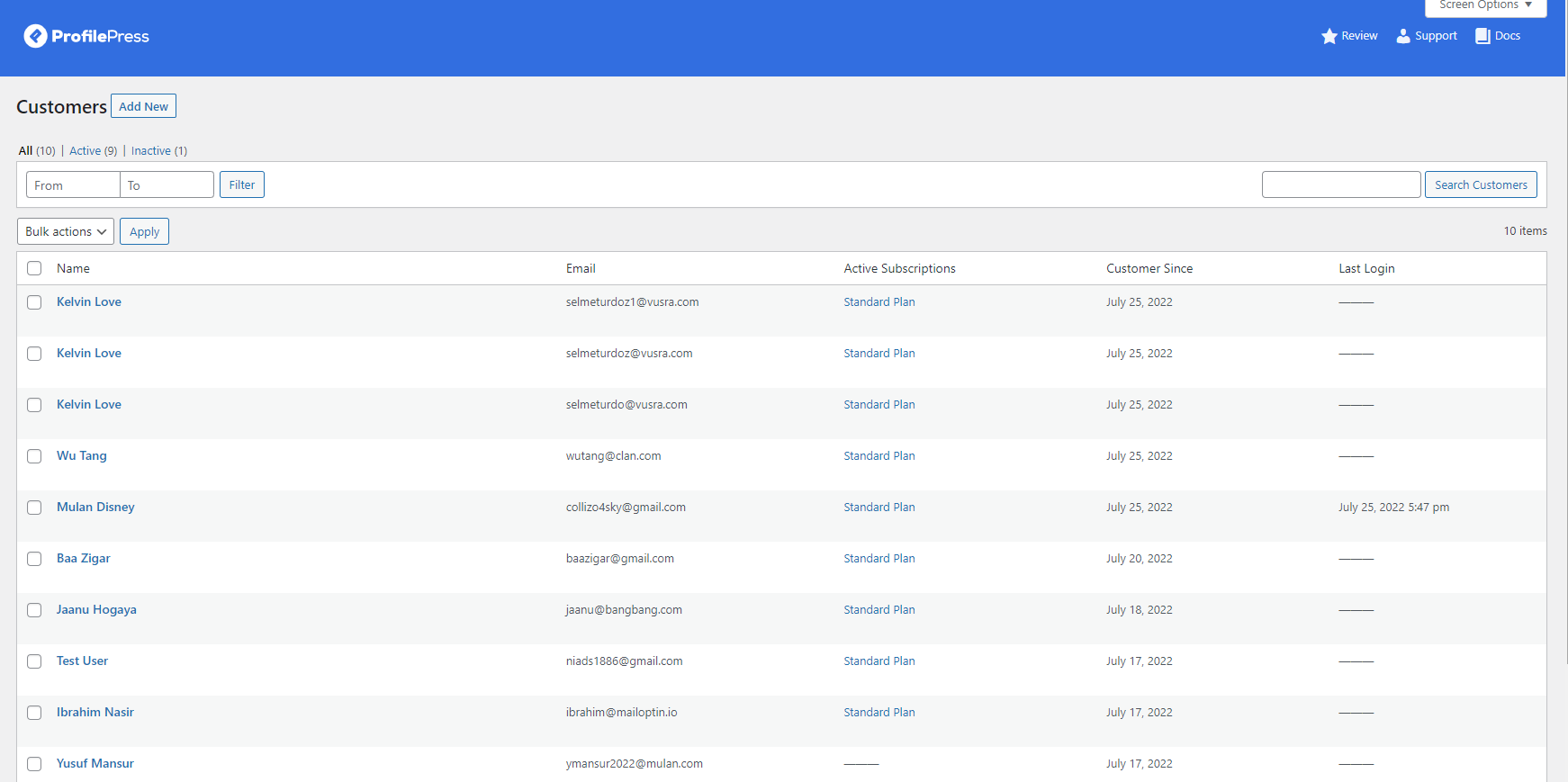Open the Bulk actions dropdown
The image size is (1568, 782).
click(x=66, y=231)
